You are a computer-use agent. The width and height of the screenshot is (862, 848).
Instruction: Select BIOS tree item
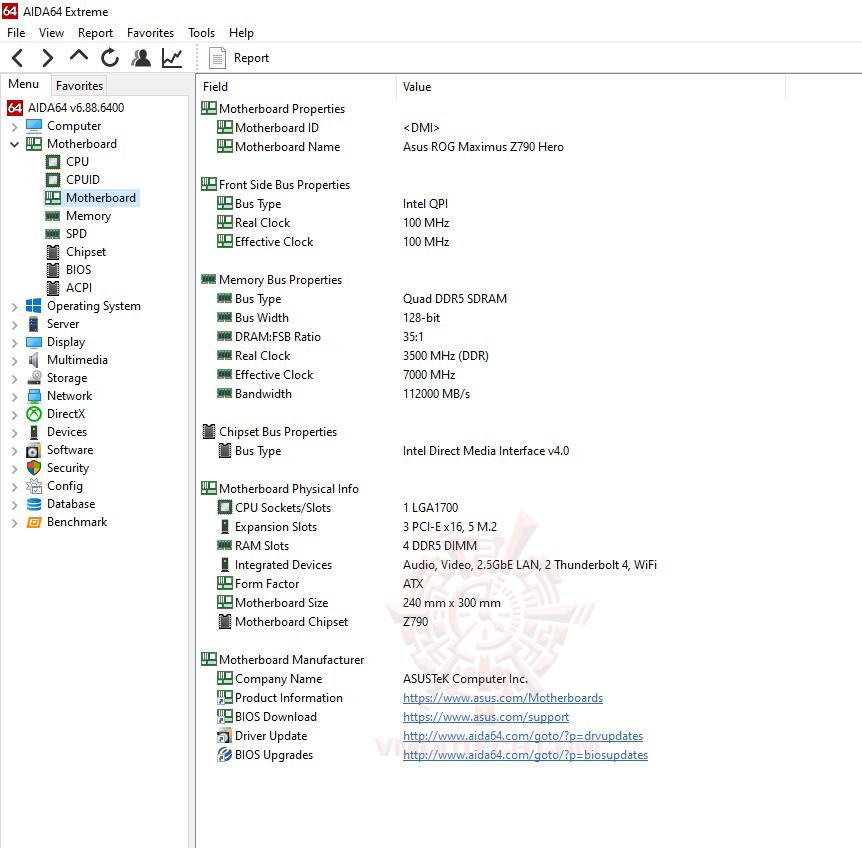tap(78, 270)
